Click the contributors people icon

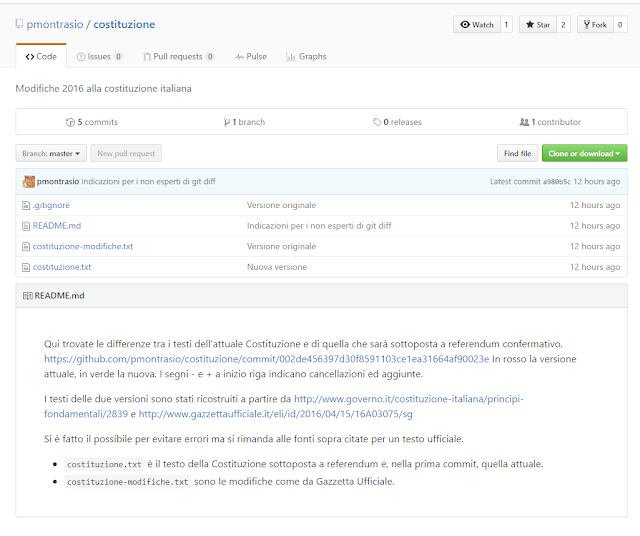pos(524,122)
